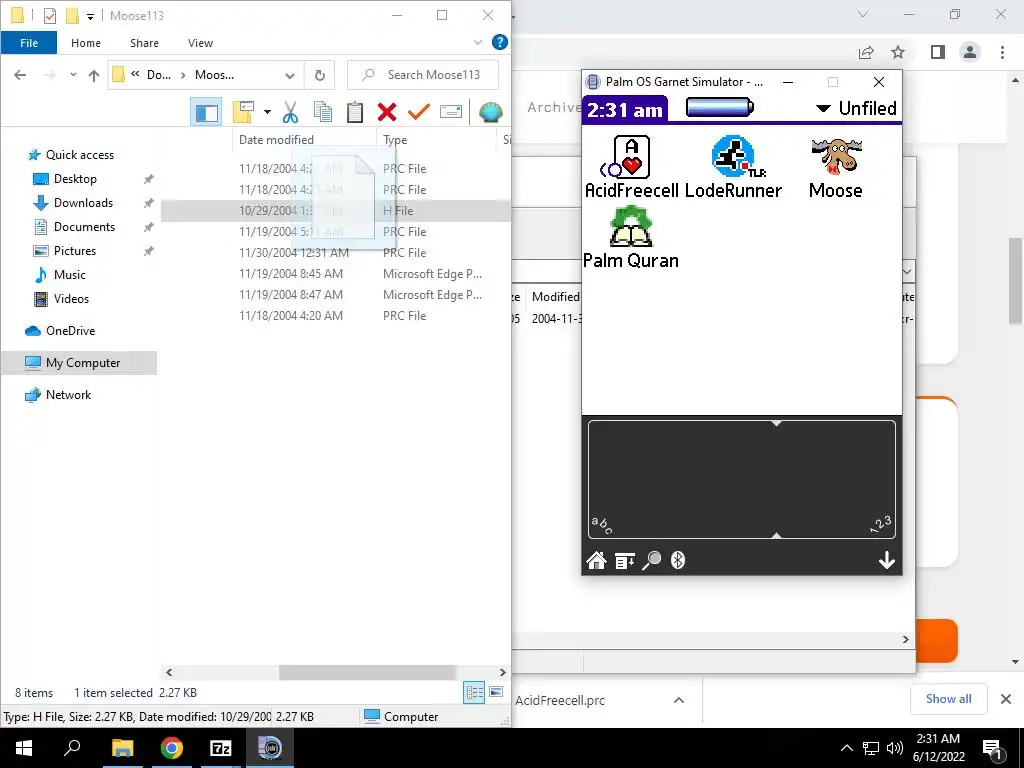Select Music in navigation pane
The width and height of the screenshot is (1024, 768).
[x=69, y=275]
